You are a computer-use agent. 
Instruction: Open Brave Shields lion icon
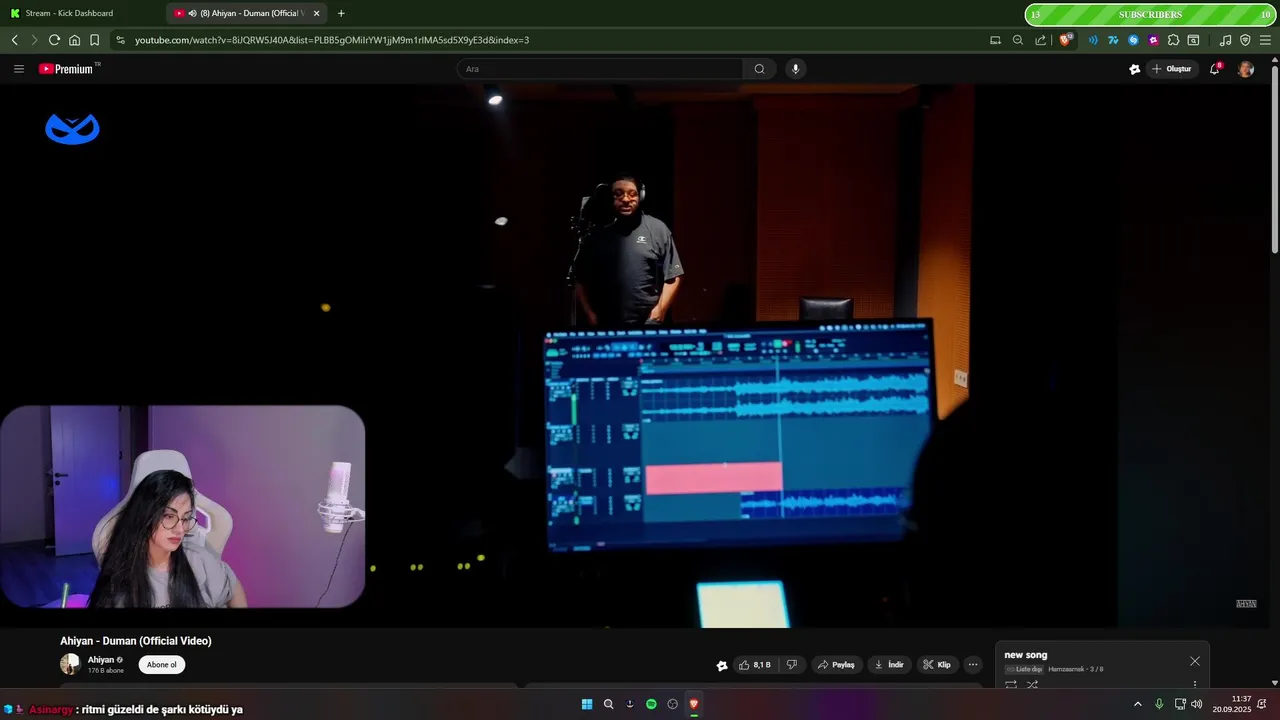[x=1065, y=40]
